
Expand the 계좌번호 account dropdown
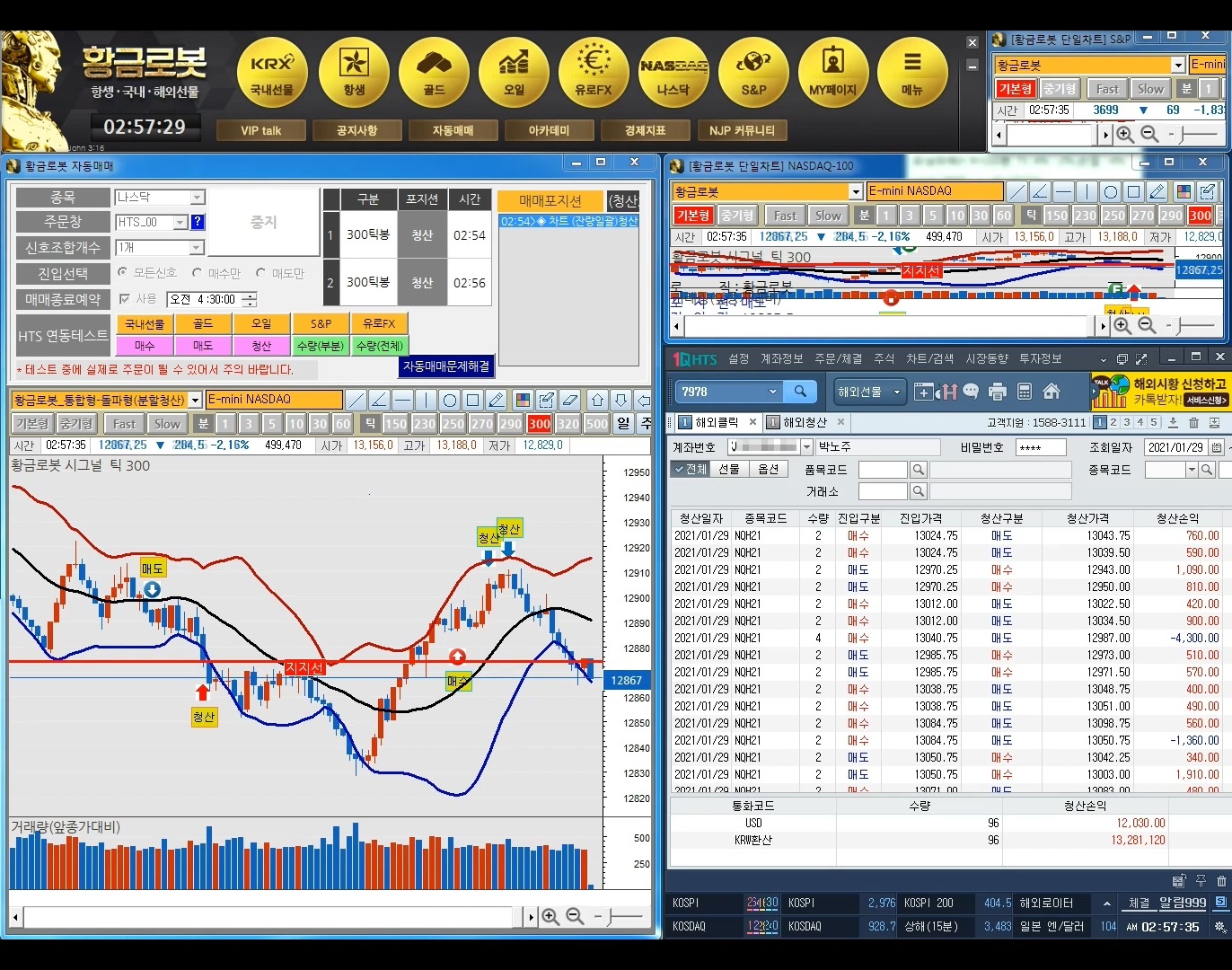click(806, 446)
